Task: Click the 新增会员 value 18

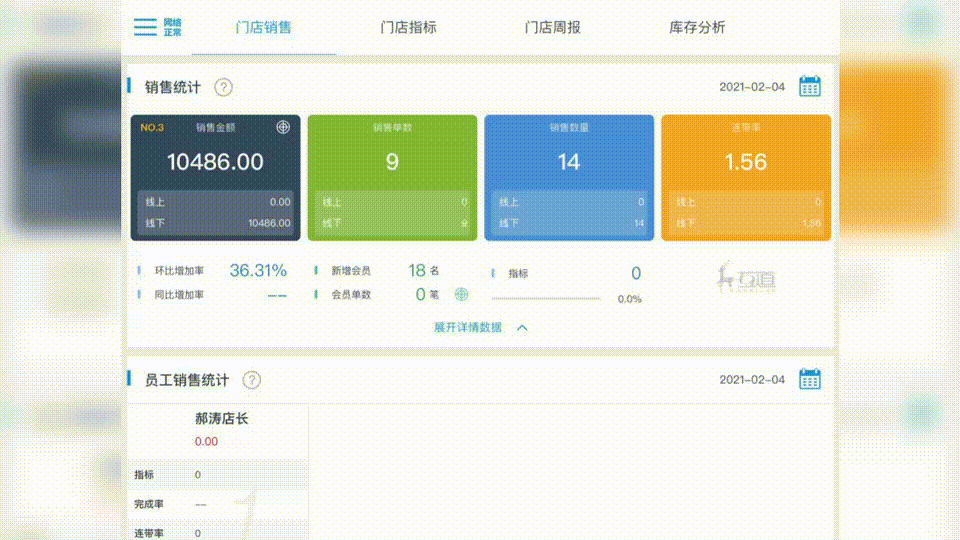Action: tap(416, 271)
